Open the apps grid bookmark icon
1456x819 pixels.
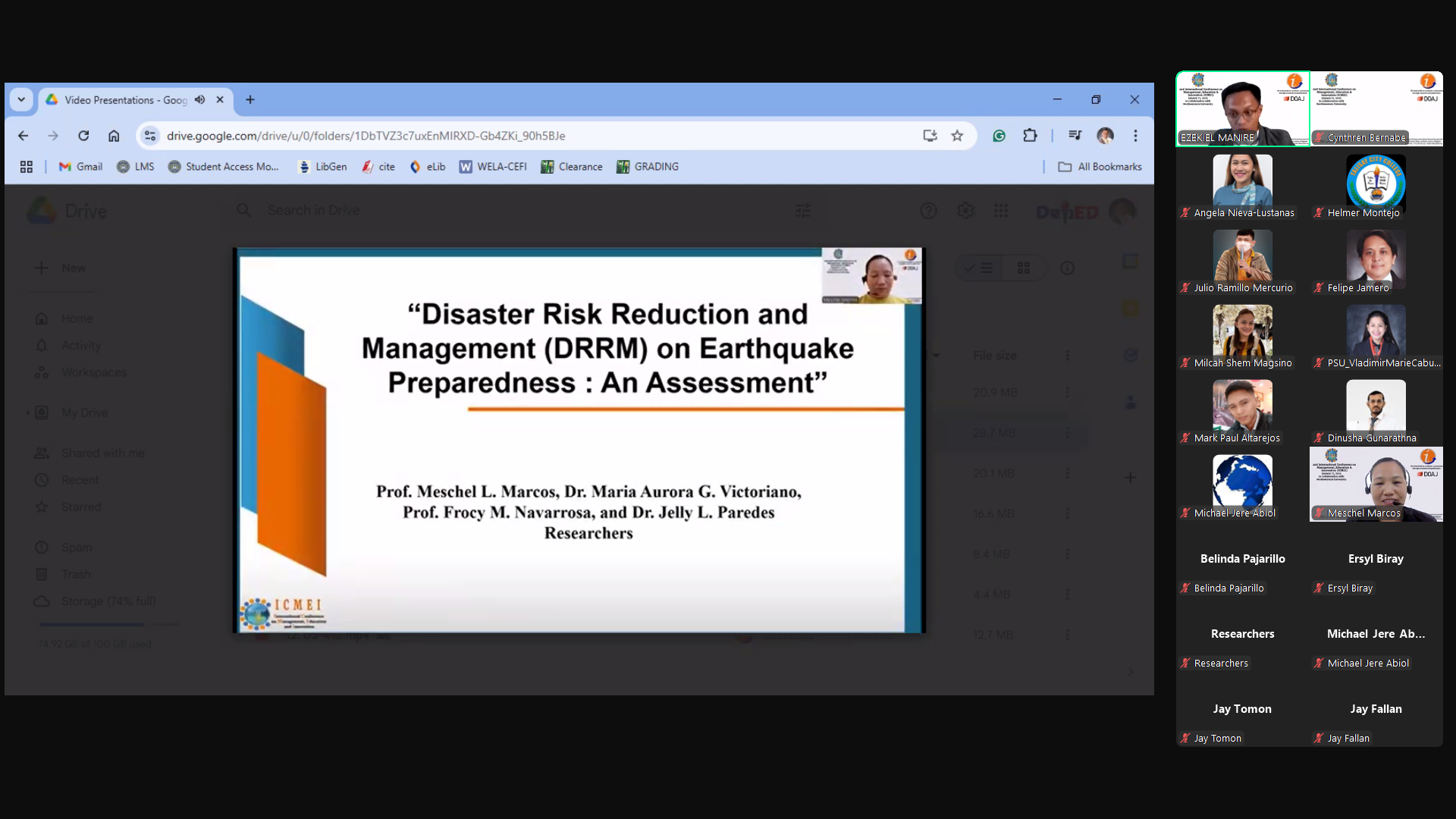tap(27, 167)
